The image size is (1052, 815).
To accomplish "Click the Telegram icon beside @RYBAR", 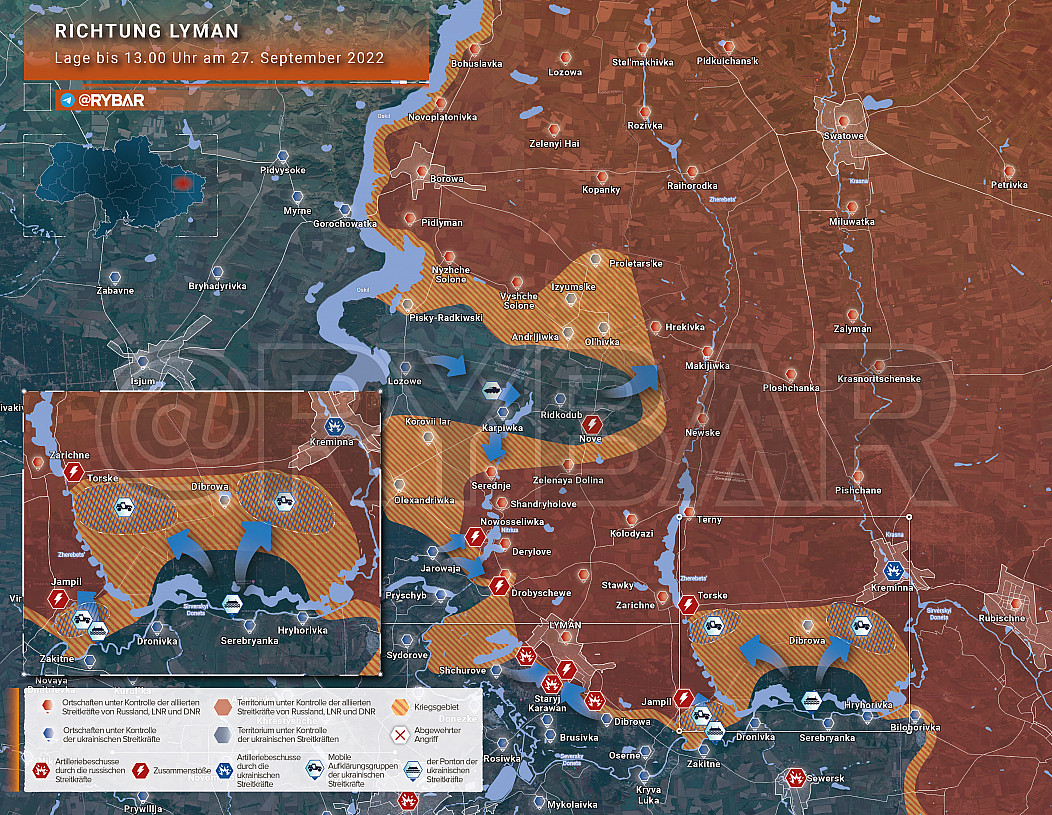I will [x=66, y=100].
